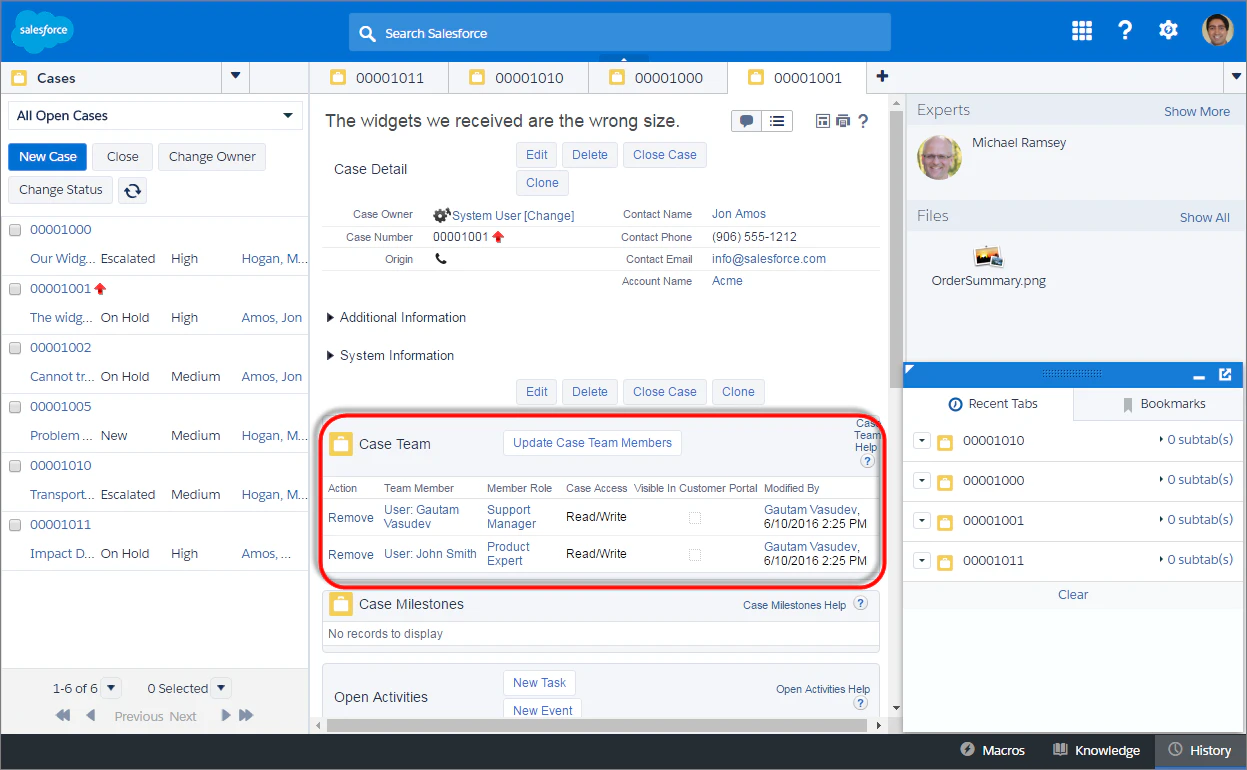Open the Cases navigation dropdown arrow

[x=235, y=76]
